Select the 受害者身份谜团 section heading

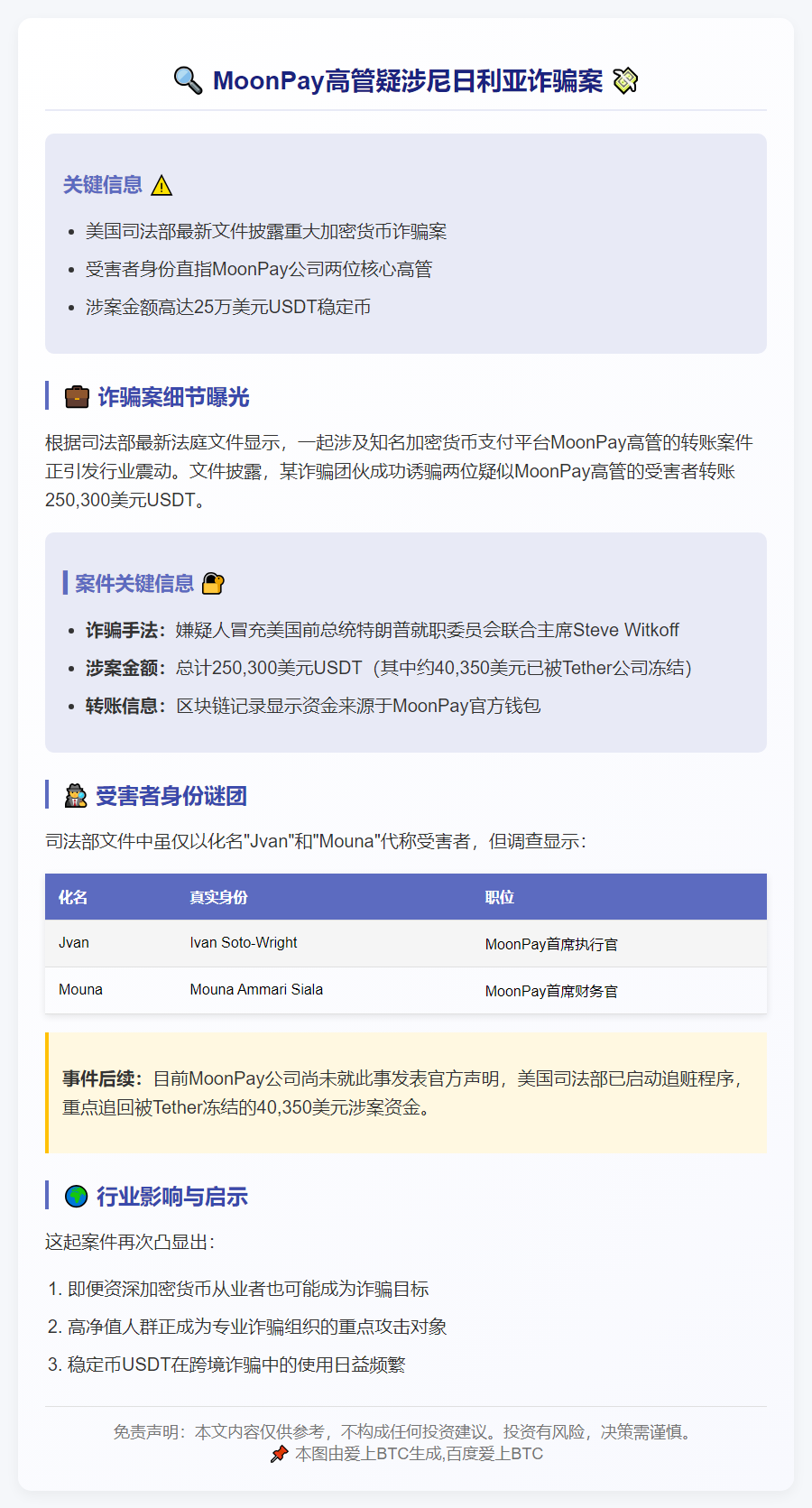[x=171, y=796]
